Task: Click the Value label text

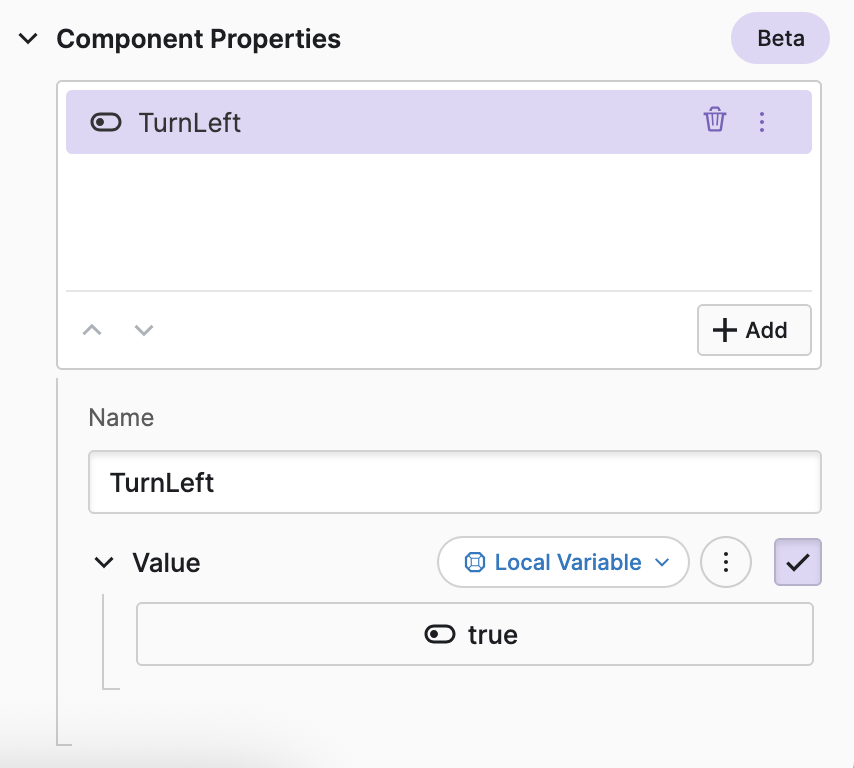Action: click(x=166, y=562)
